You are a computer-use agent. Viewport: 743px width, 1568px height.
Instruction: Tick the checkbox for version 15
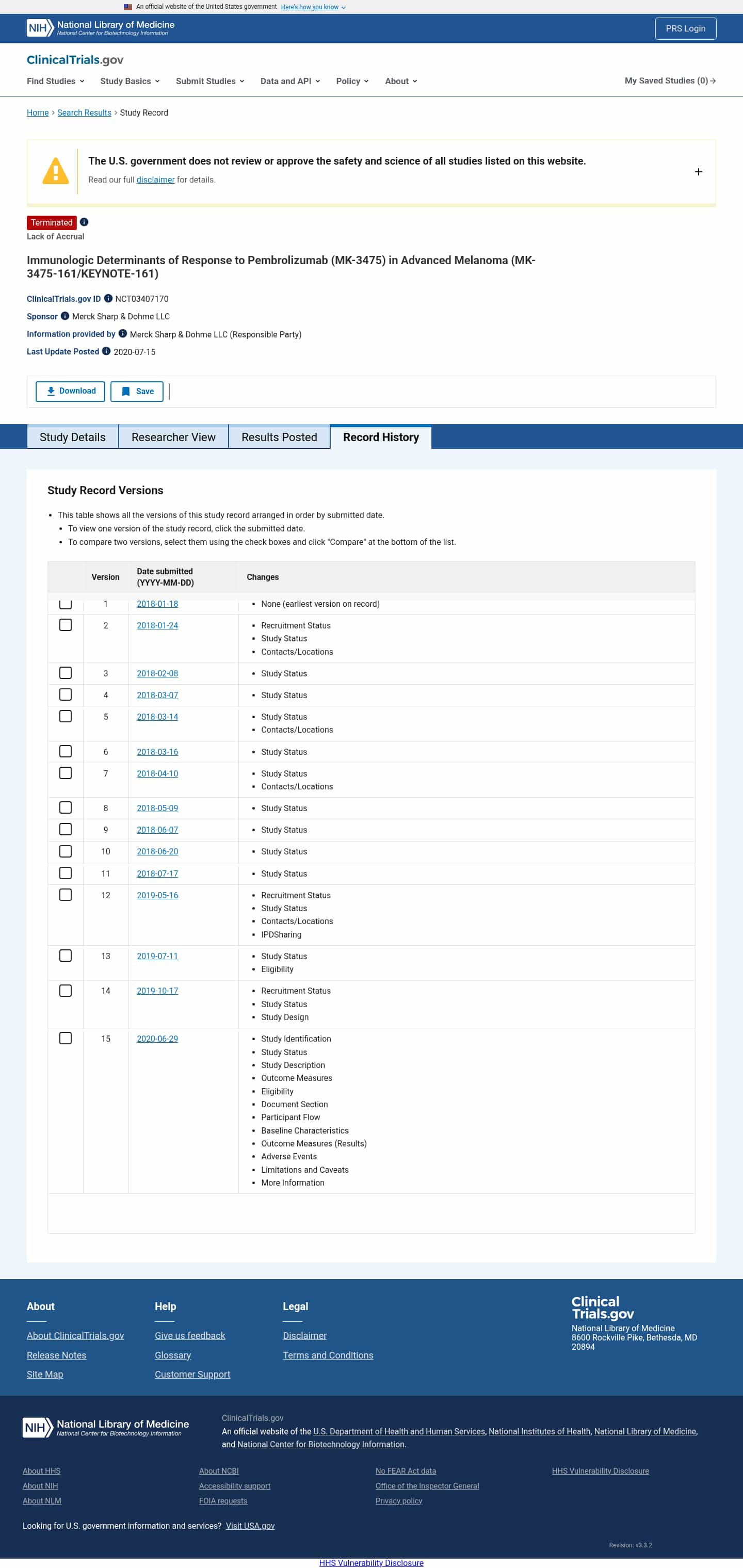tap(66, 1039)
